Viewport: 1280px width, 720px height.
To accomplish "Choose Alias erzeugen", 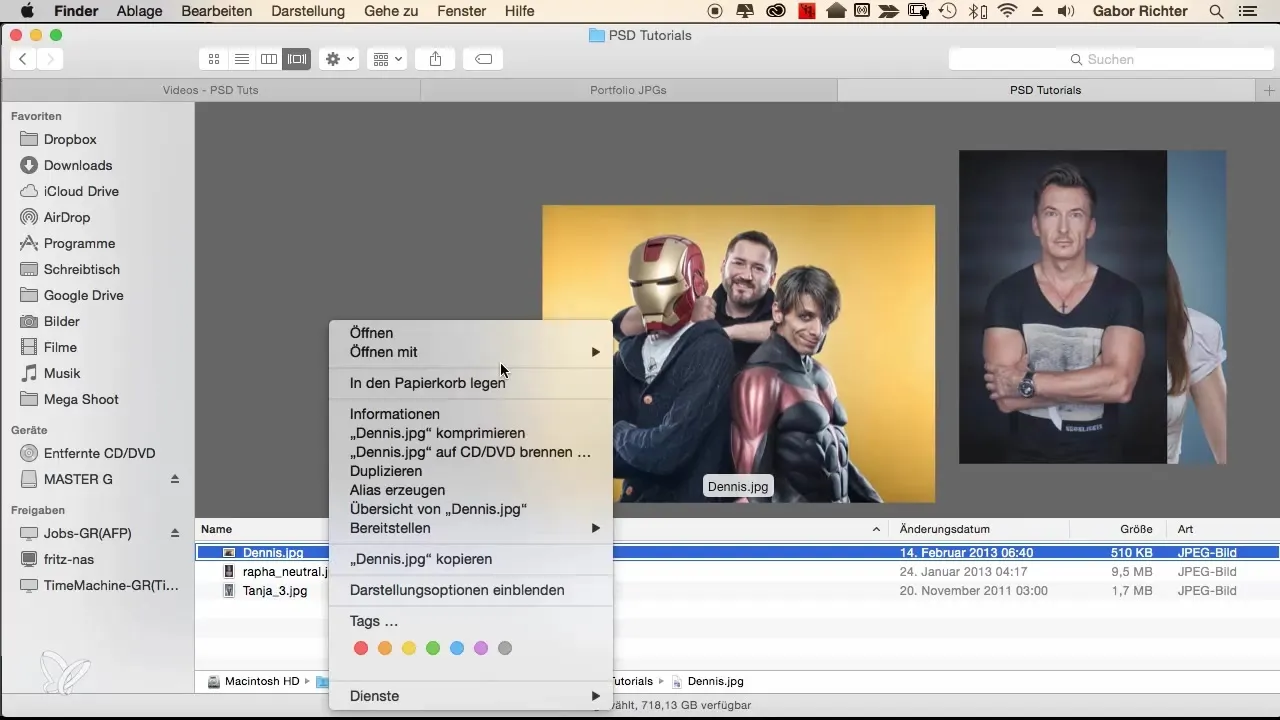I will click(470, 490).
